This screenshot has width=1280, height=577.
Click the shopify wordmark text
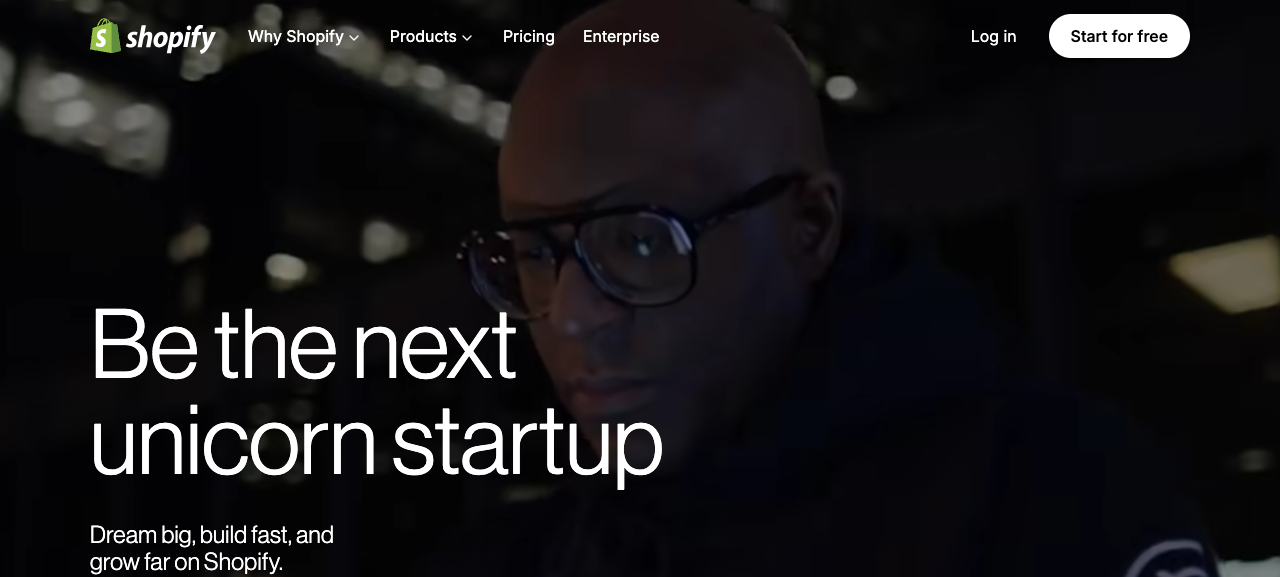pos(171,38)
